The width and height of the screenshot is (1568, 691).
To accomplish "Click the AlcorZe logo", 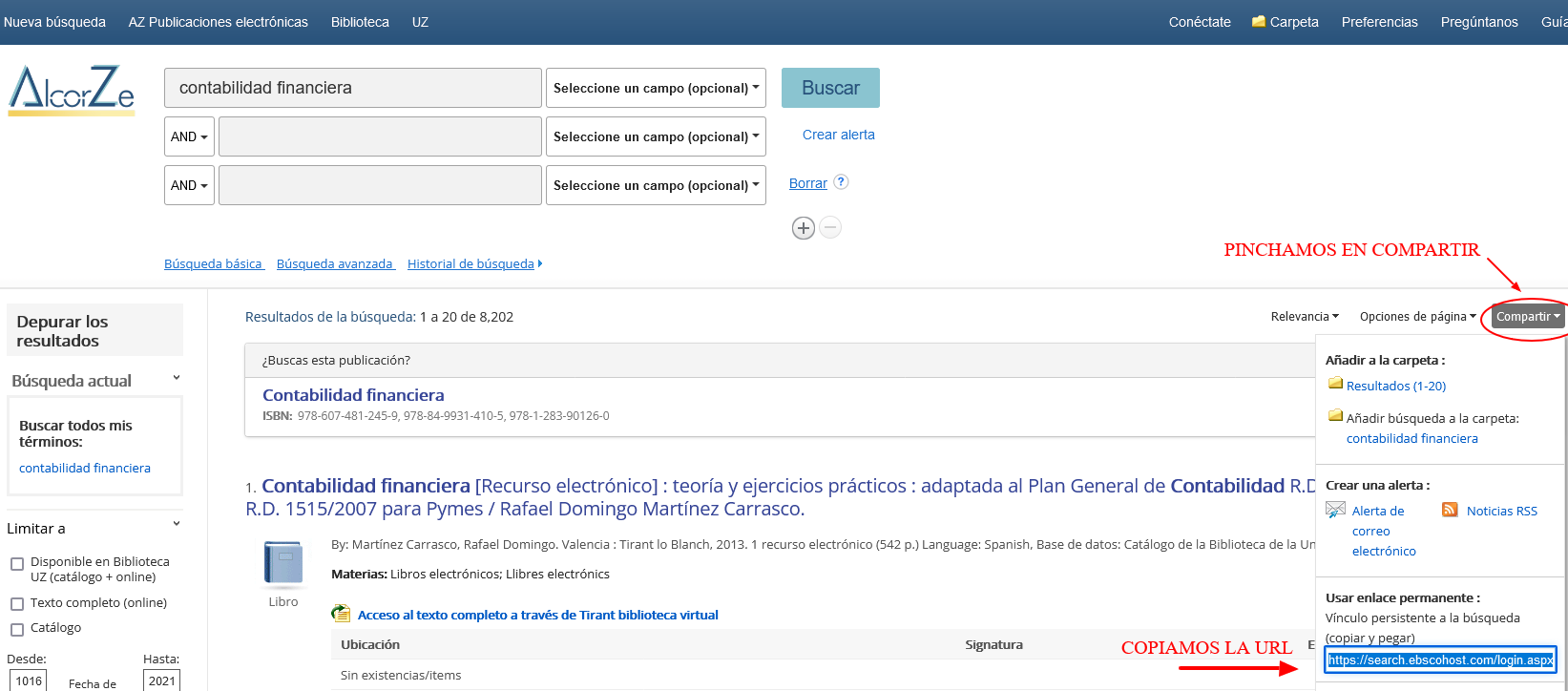I will pyautogui.click(x=72, y=90).
